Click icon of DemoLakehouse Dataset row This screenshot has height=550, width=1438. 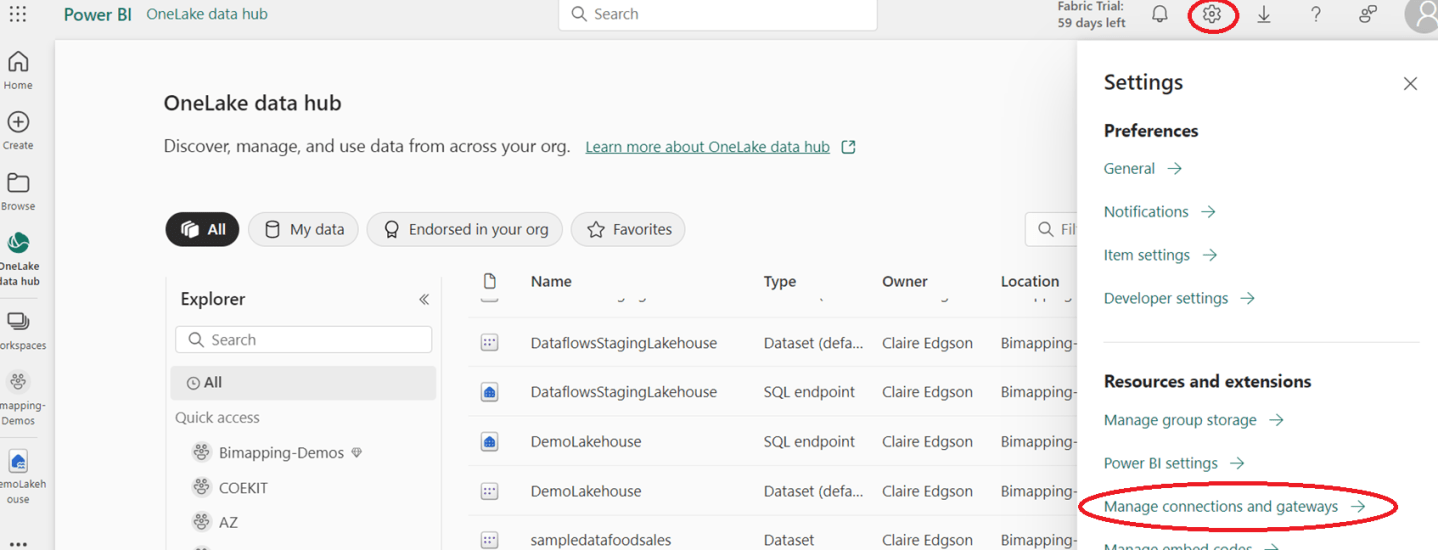(489, 491)
